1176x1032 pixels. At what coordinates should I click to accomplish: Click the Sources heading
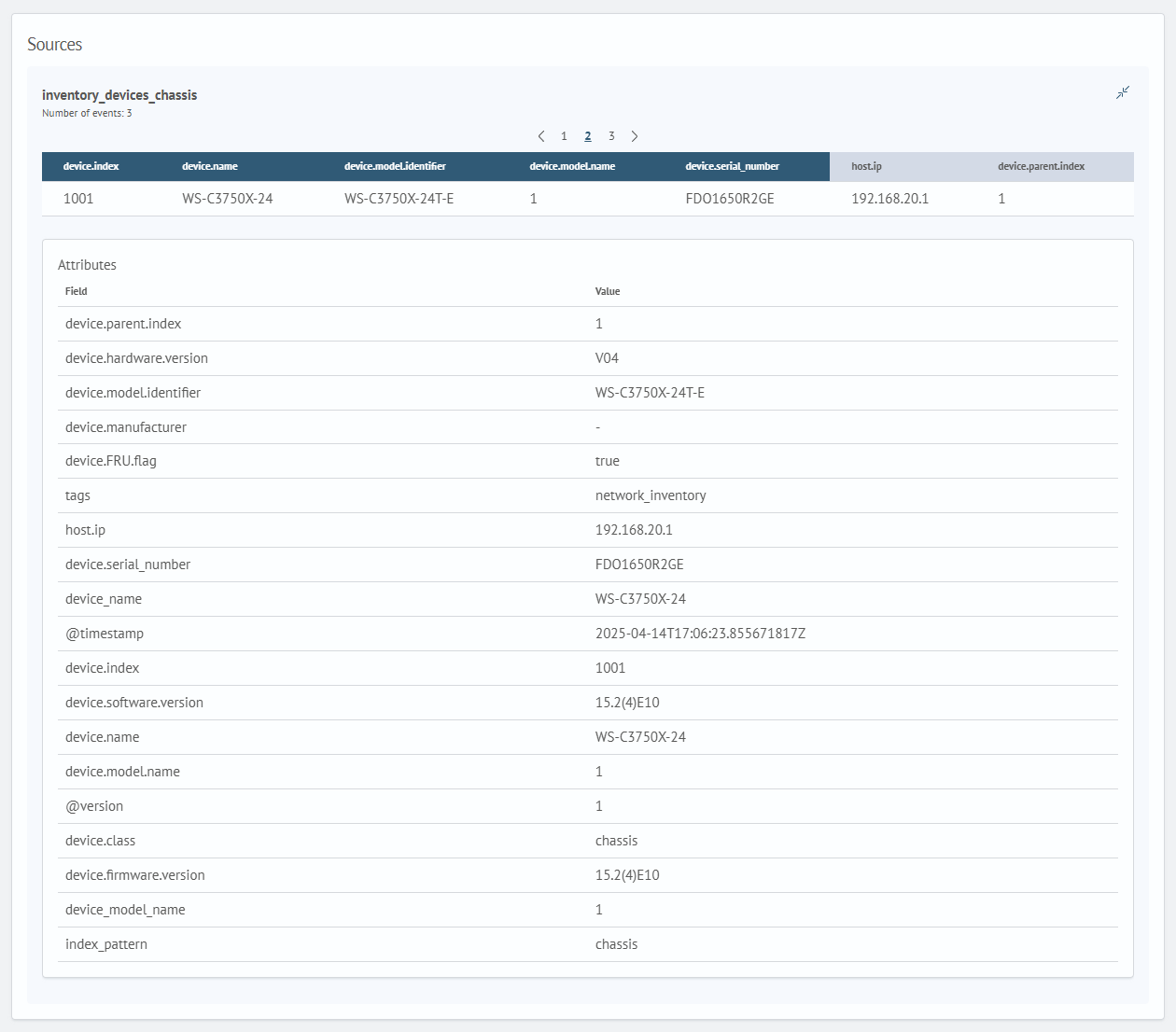tap(55, 45)
